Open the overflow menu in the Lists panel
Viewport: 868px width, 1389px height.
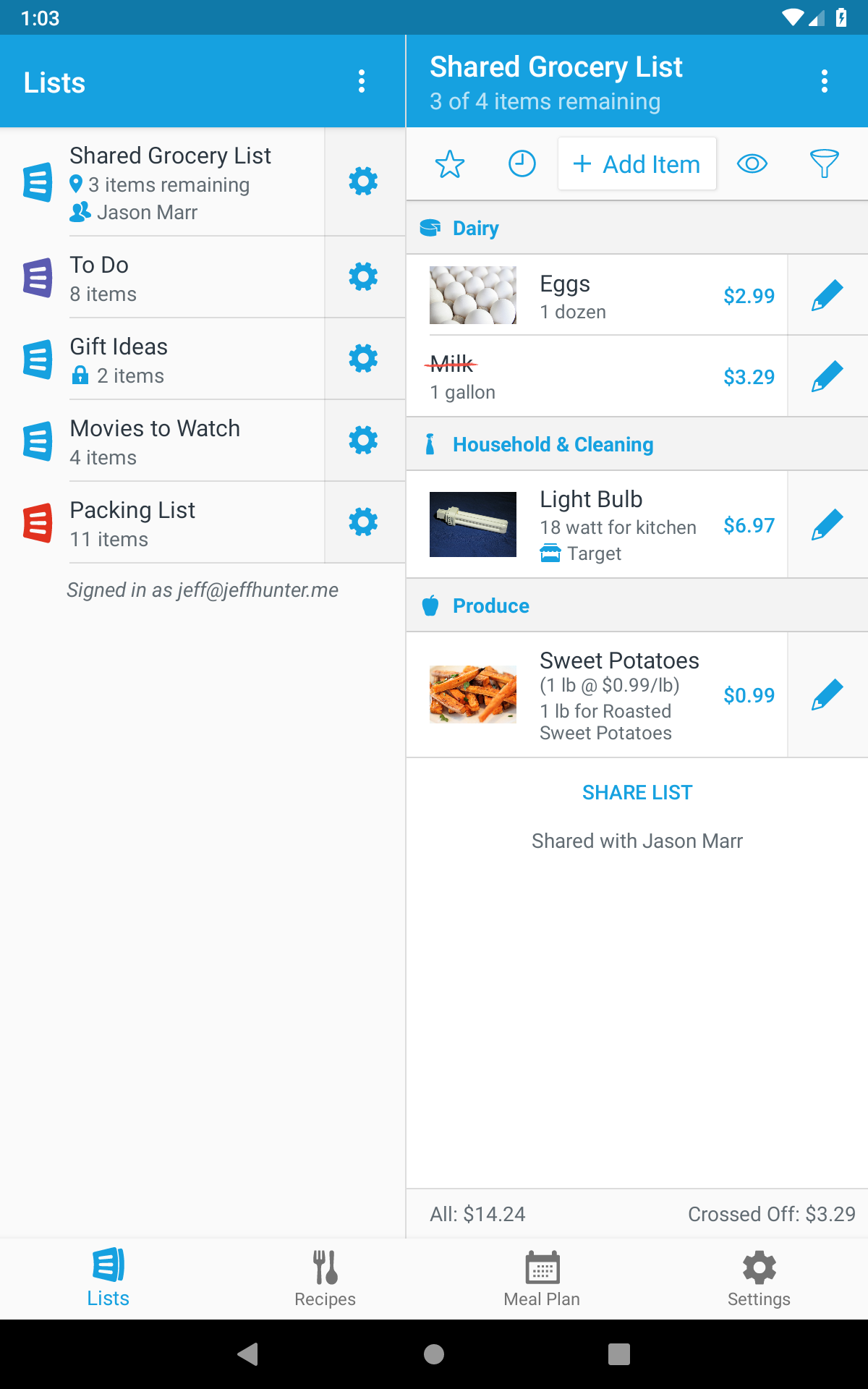tap(361, 81)
